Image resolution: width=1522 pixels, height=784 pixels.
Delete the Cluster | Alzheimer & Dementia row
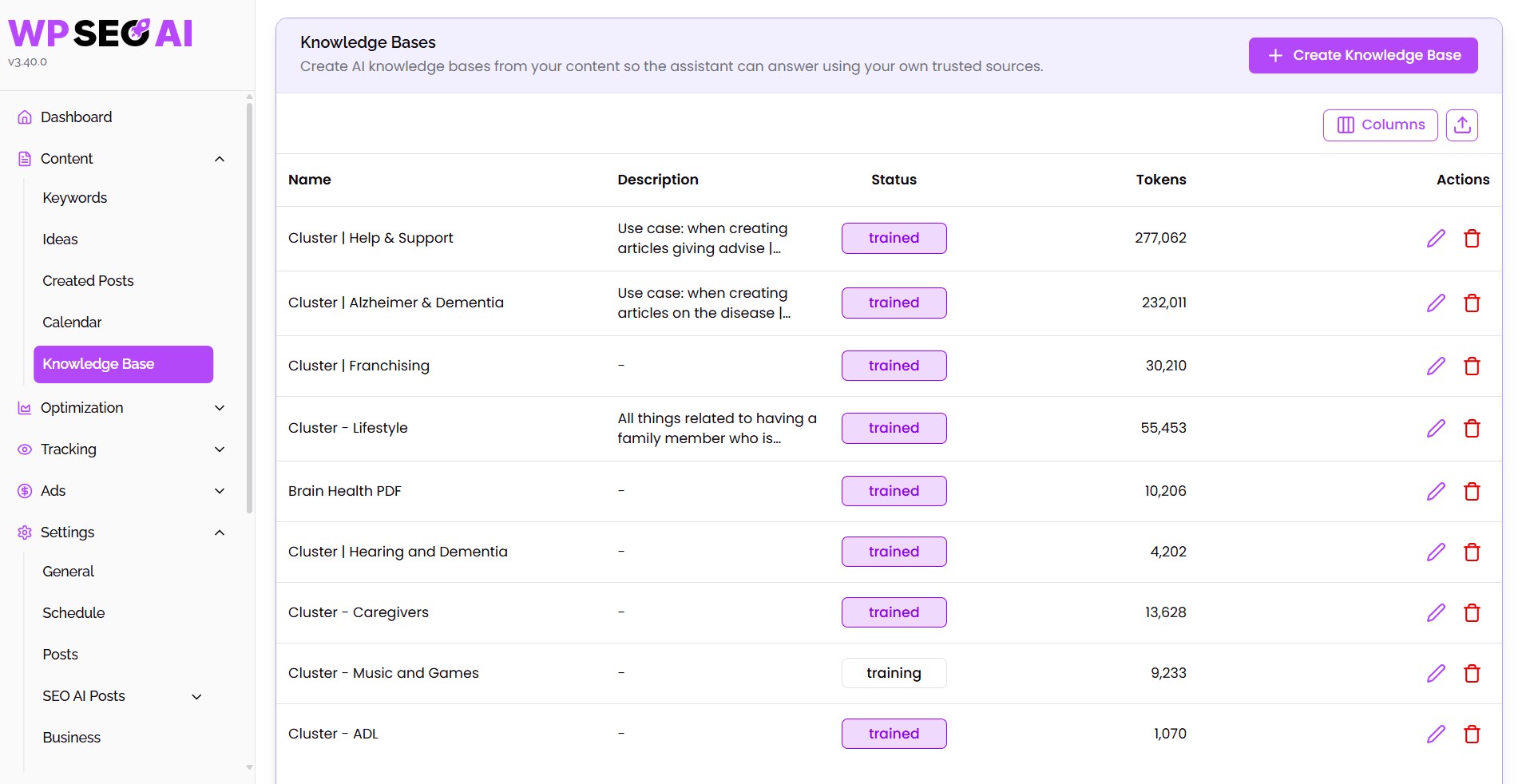pos(1472,303)
